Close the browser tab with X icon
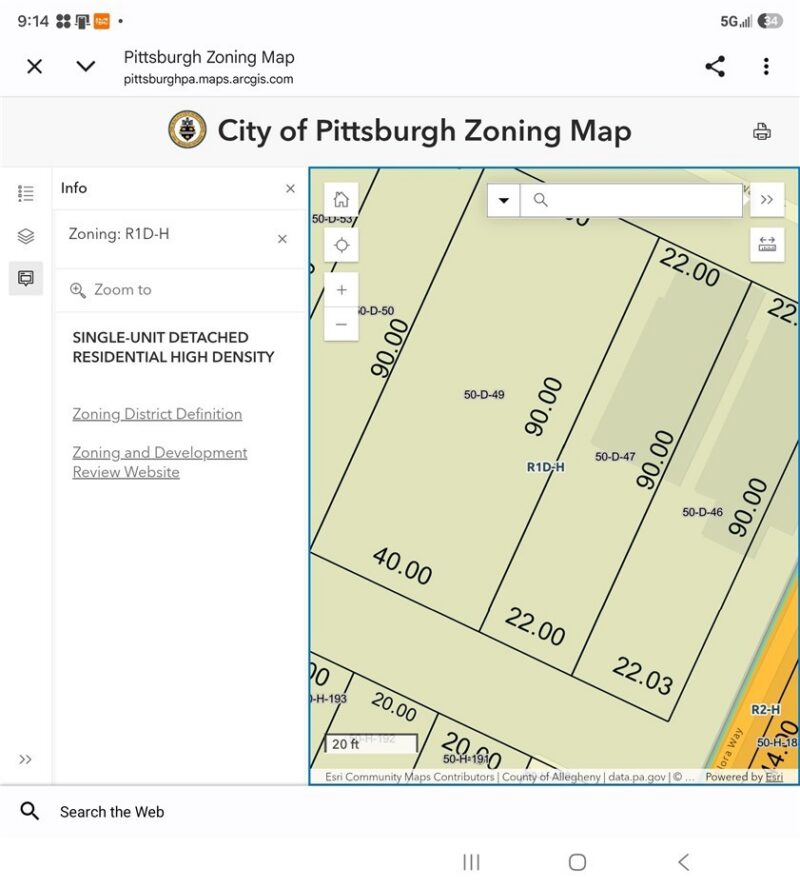 pyautogui.click(x=35, y=66)
